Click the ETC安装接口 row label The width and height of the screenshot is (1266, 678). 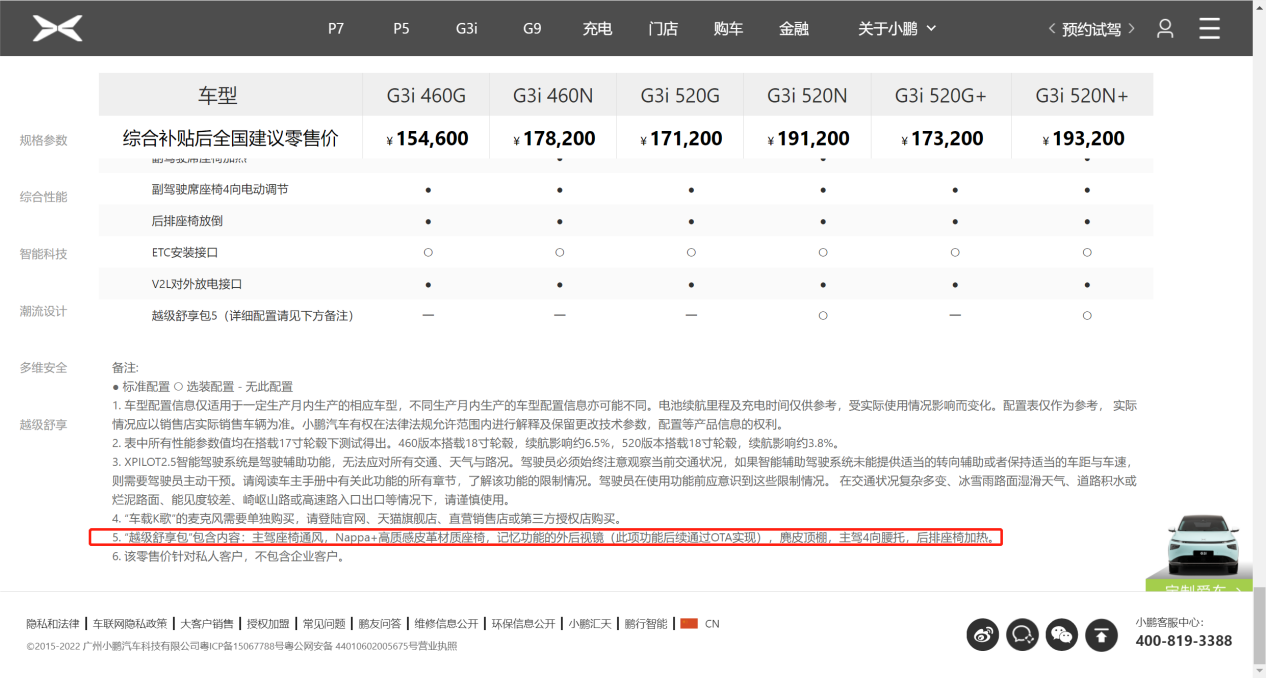(x=185, y=253)
